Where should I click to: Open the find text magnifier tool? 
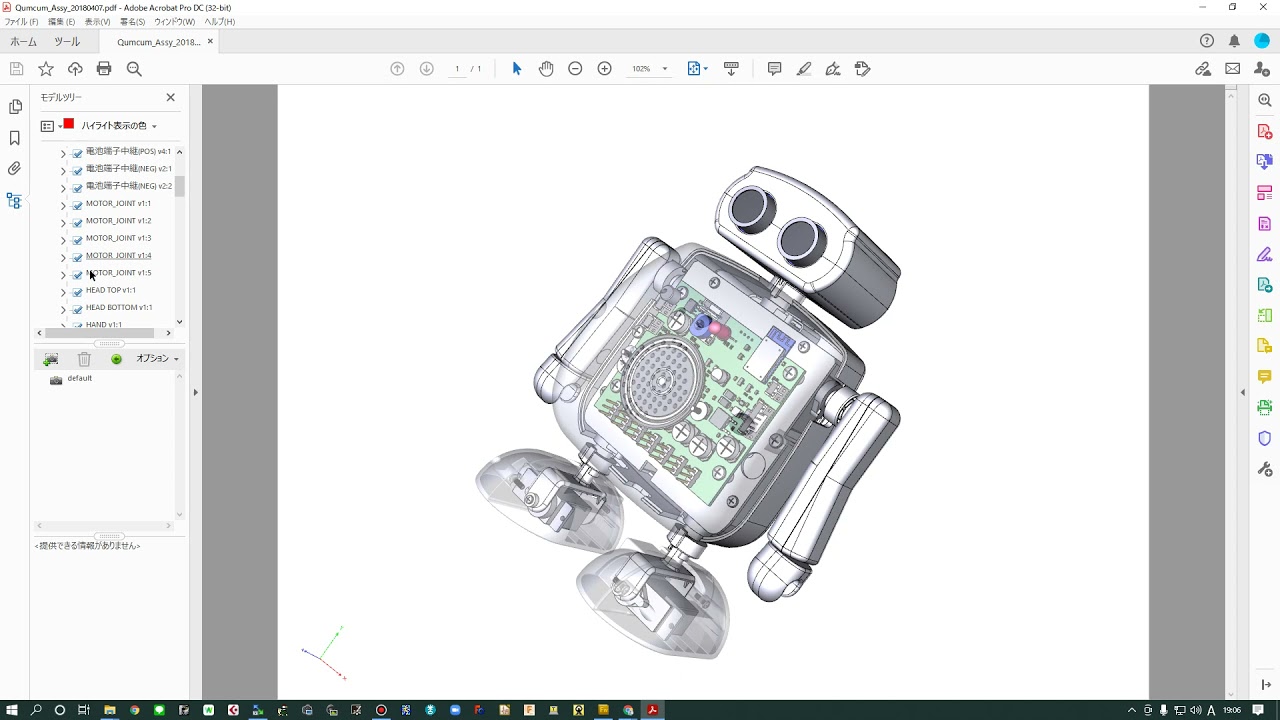coord(134,69)
